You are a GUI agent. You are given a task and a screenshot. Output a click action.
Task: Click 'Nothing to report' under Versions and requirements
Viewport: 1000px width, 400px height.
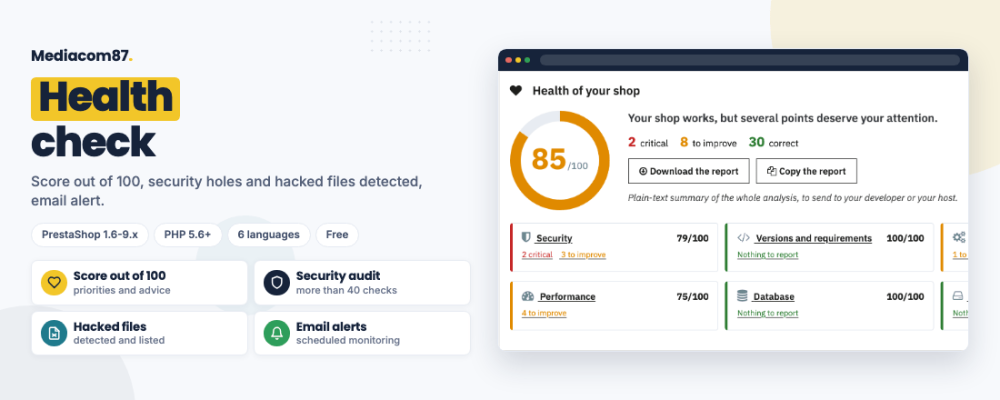tap(768, 255)
